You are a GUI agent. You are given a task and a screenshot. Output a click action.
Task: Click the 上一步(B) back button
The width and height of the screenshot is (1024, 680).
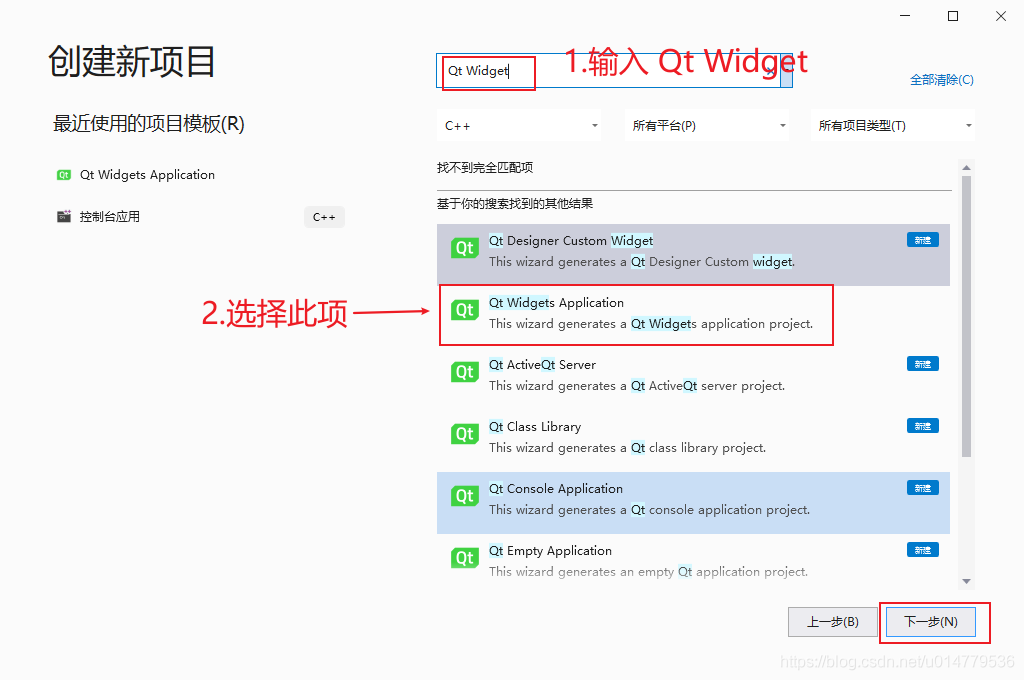(833, 622)
